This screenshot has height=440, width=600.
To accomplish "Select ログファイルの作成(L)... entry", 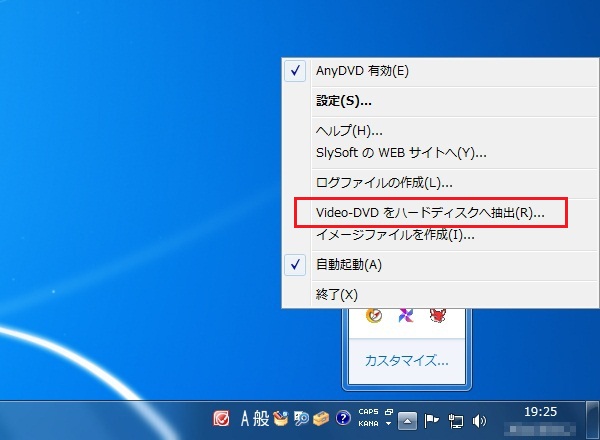I will coord(440,183).
